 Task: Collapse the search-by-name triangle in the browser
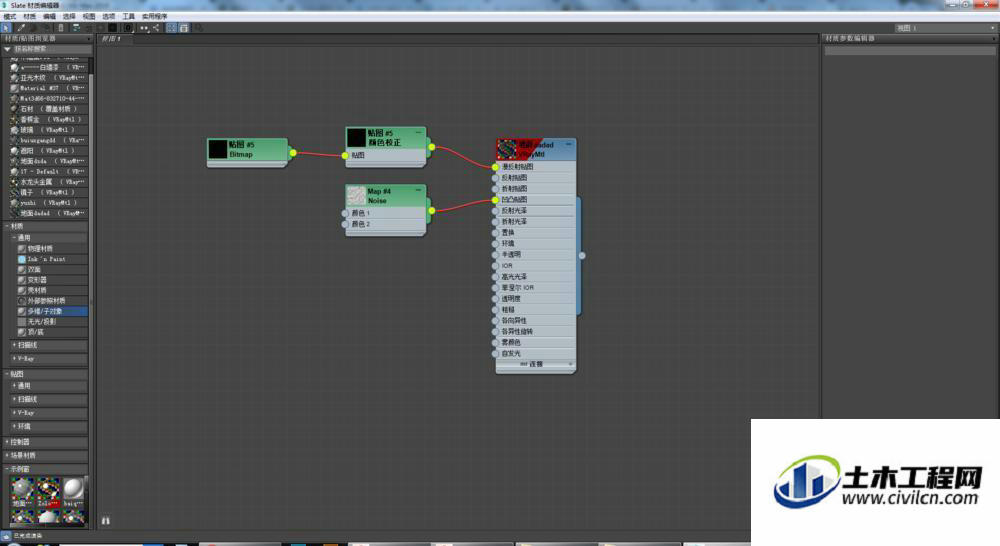(x=8, y=48)
